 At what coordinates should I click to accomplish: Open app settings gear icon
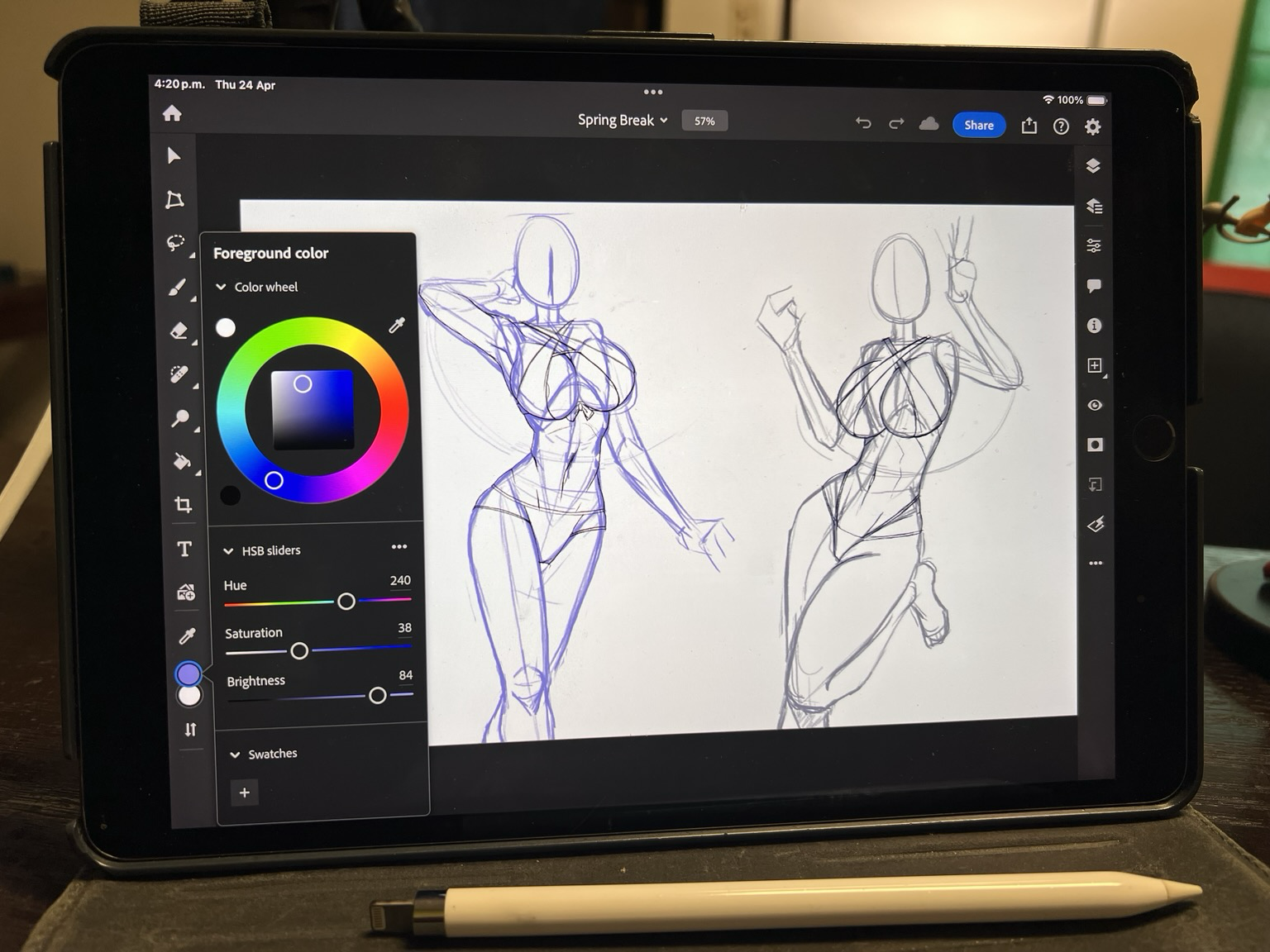(1093, 126)
